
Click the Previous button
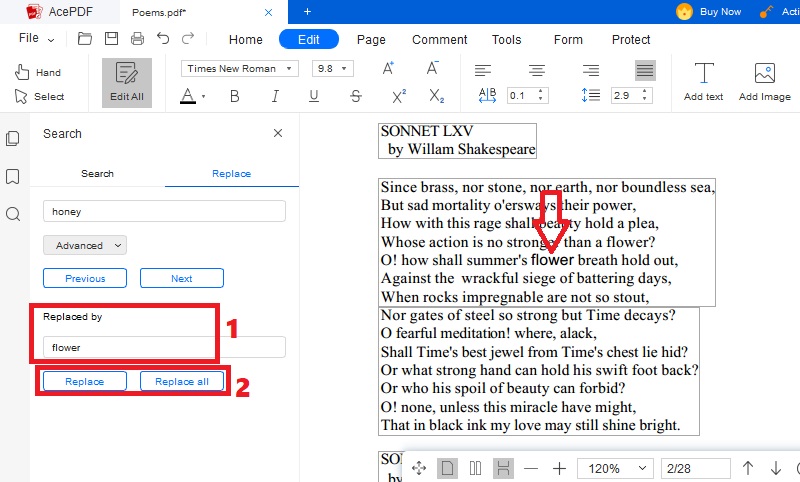(x=85, y=278)
